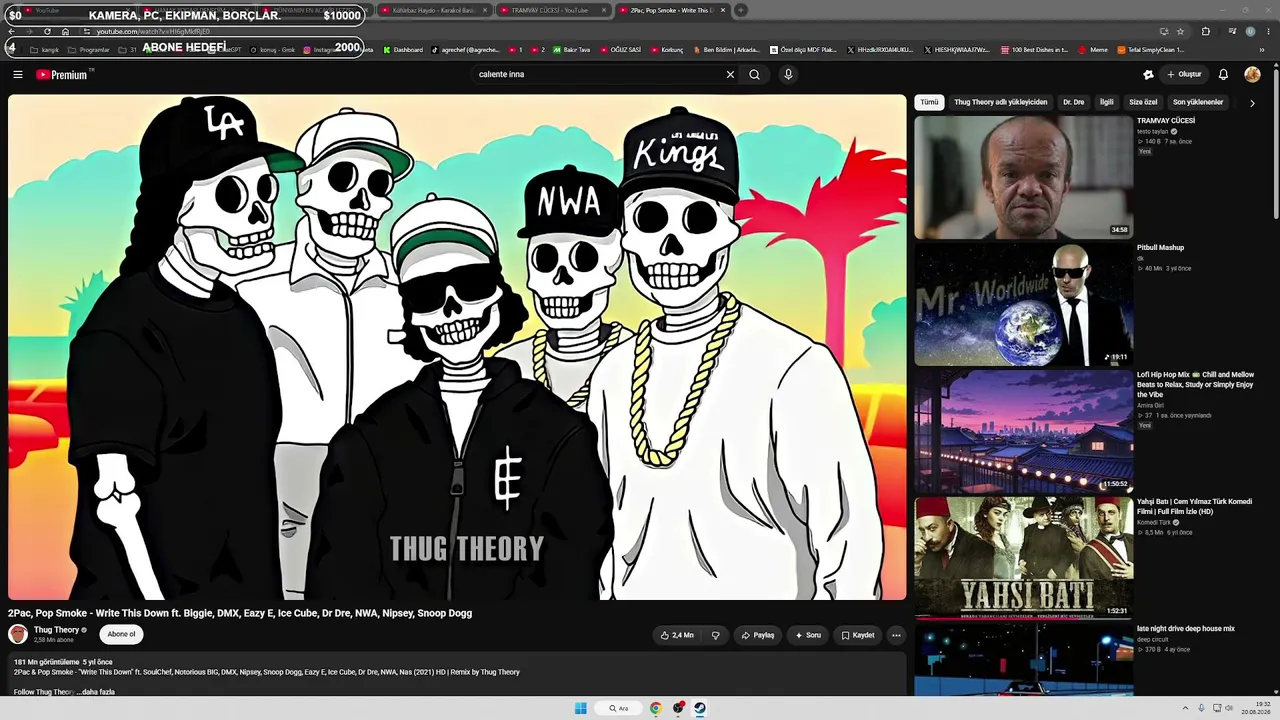Viewport: 1280px width, 720px height.
Task: Open TRAMVAY CÜCESİ video thumbnail
Action: click(x=1023, y=177)
